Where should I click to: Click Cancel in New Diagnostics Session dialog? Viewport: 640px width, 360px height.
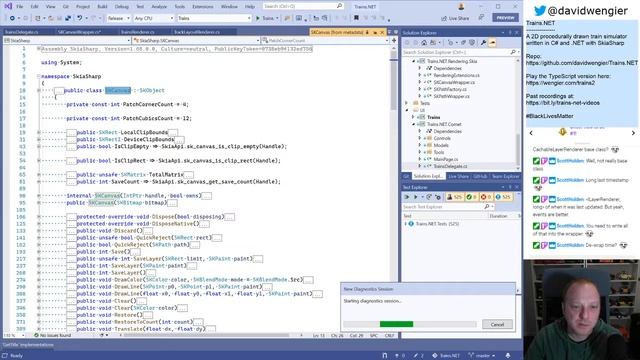tap(497, 324)
